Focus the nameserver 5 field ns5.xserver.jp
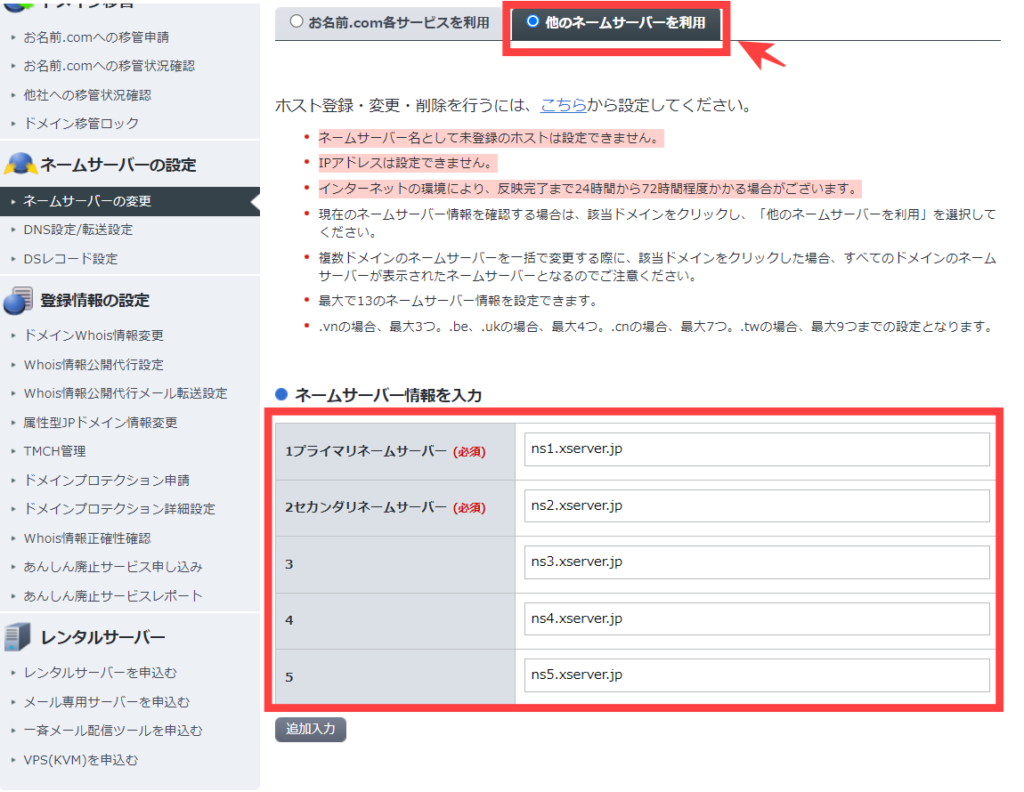The height and width of the screenshot is (792, 1024). pos(756,675)
